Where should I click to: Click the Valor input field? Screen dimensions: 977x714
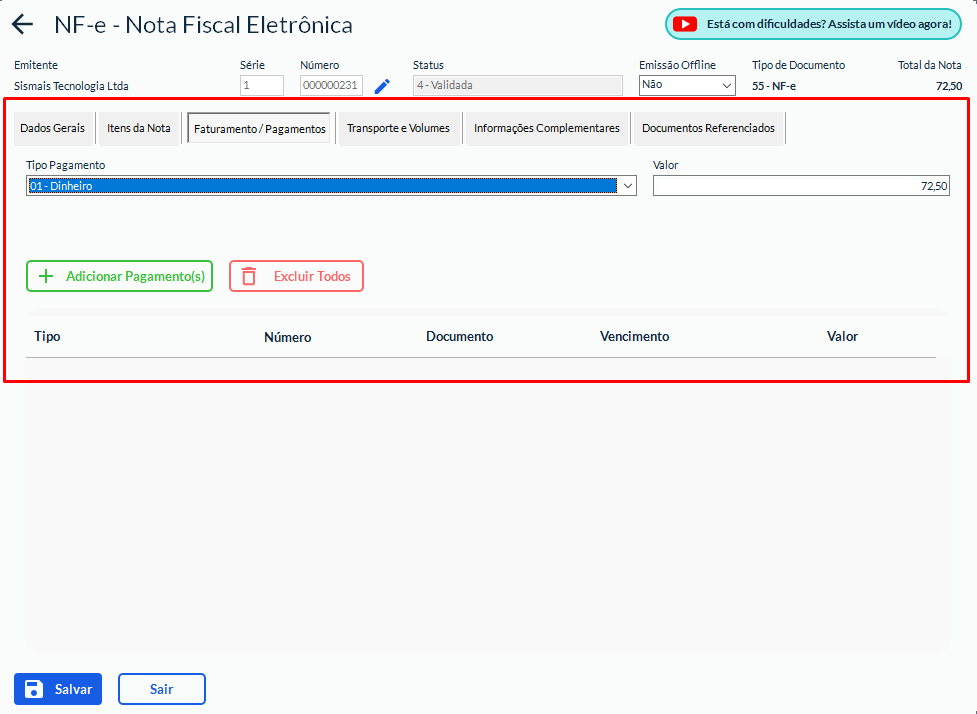pyautogui.click(x=800, y=186)
